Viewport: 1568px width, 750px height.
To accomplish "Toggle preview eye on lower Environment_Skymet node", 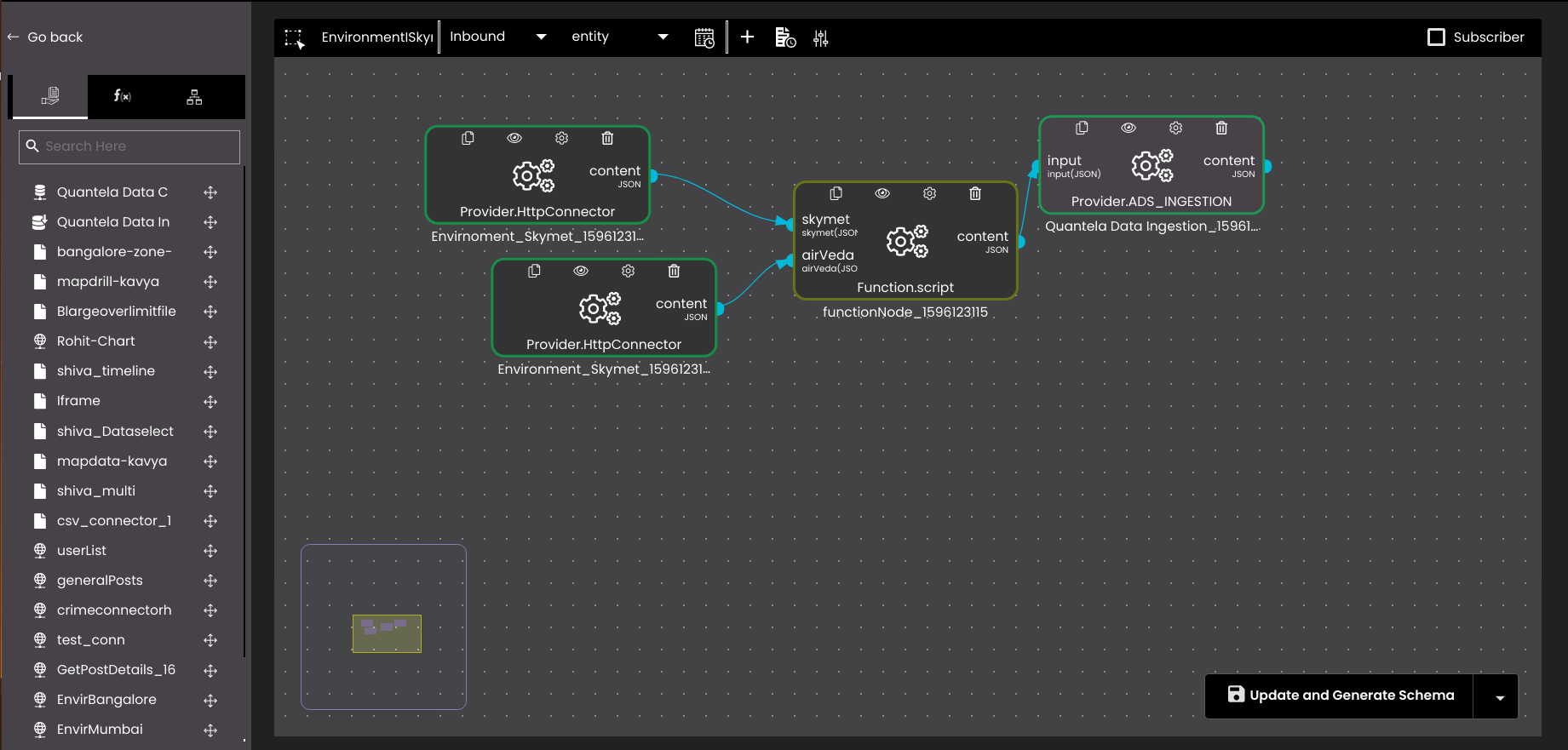I will pos(581,271).
